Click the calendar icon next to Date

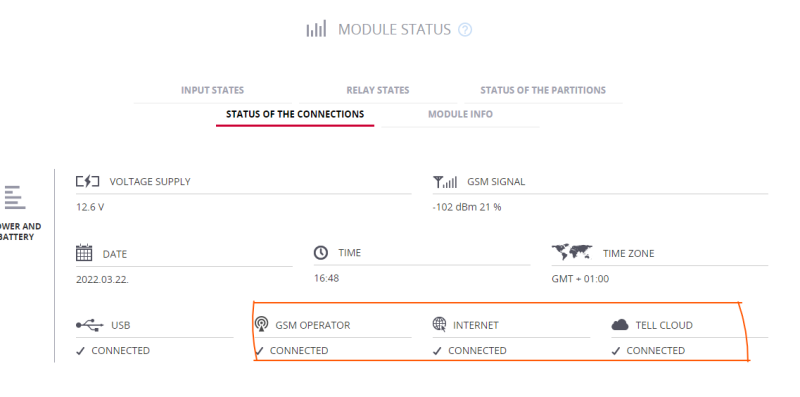84,253
